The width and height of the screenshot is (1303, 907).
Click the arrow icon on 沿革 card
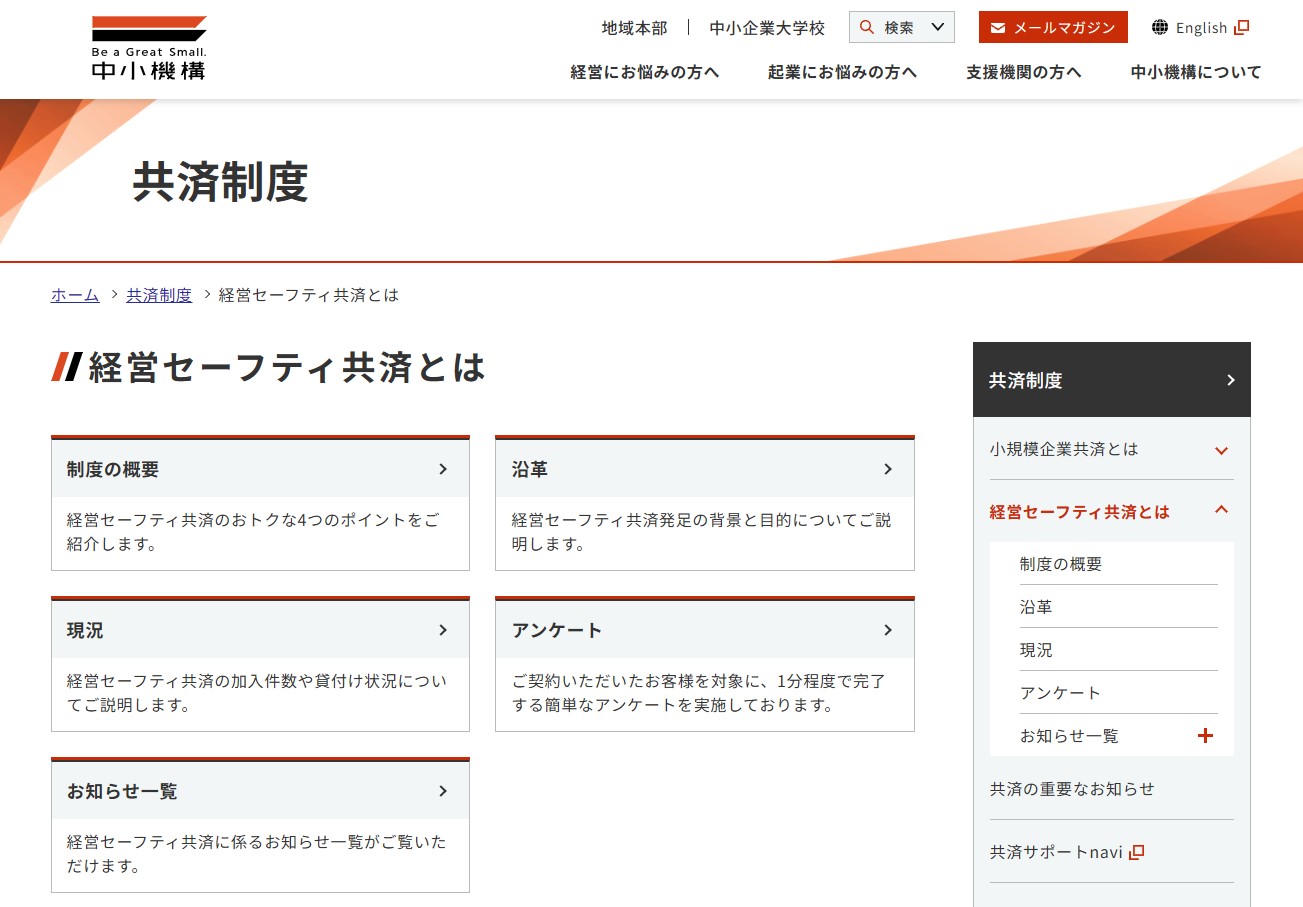[x=888, y=469]
